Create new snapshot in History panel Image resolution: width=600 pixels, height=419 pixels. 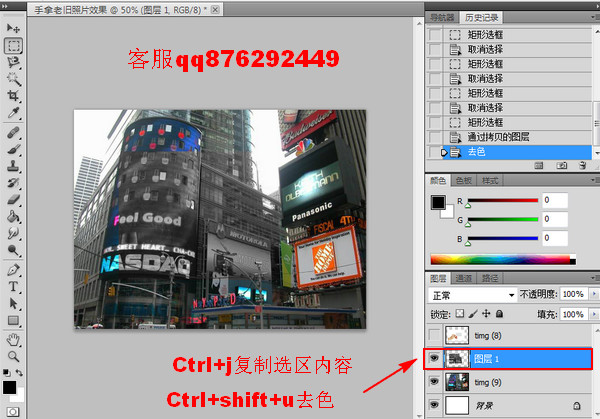tap(561, 166)
